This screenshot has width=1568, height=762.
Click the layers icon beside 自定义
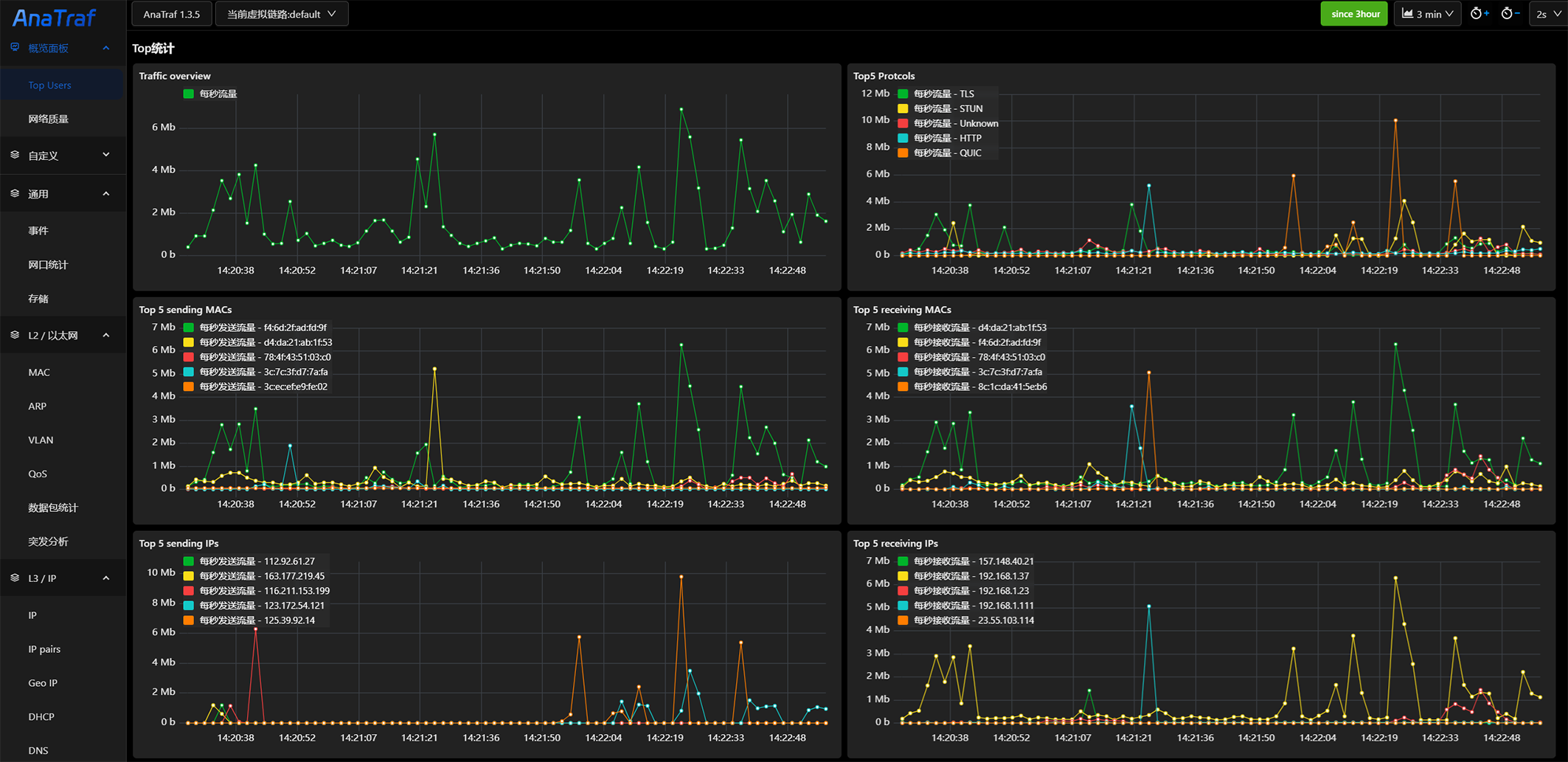pos(15,156)
